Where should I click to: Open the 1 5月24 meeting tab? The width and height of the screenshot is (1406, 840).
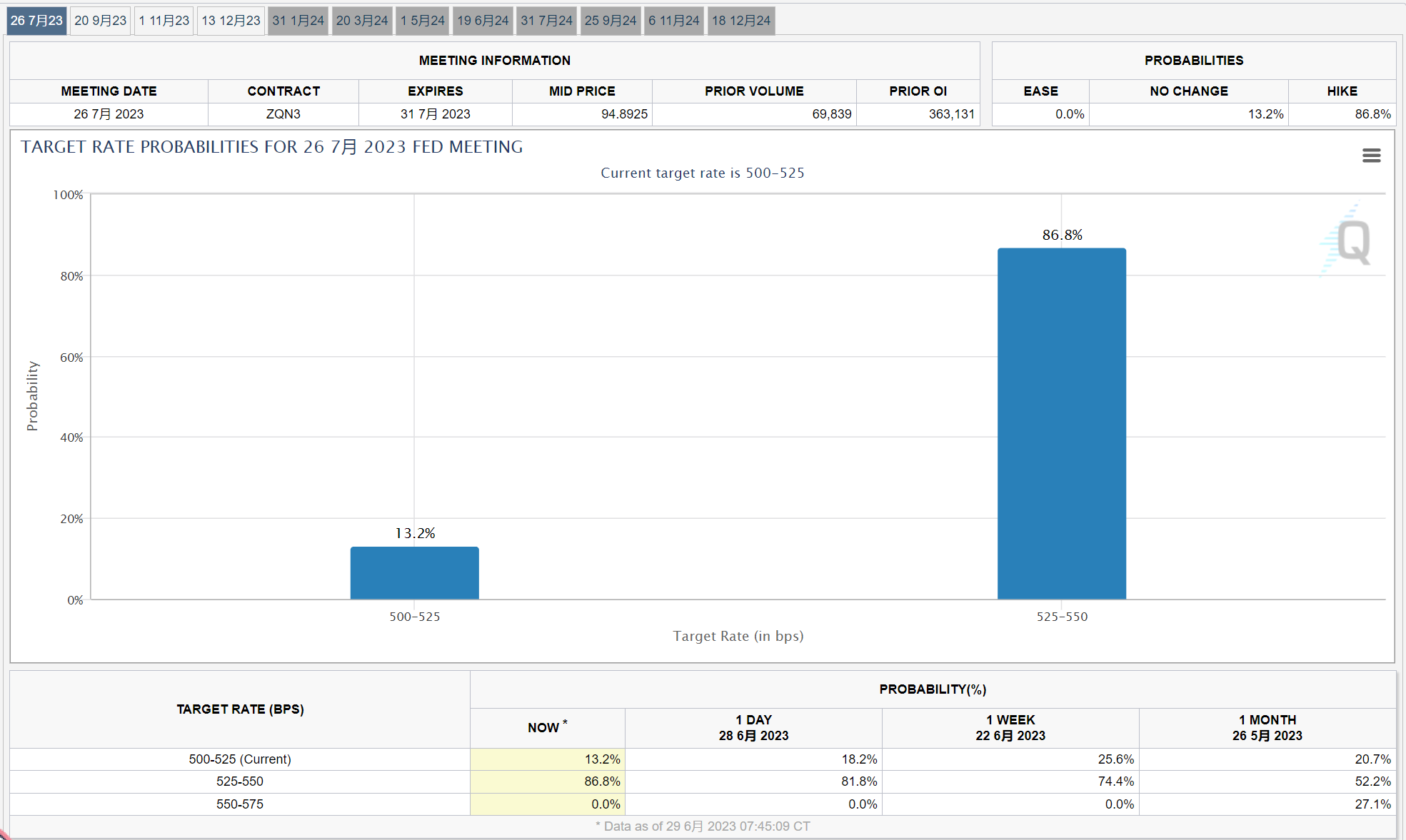tap(423, 21)
